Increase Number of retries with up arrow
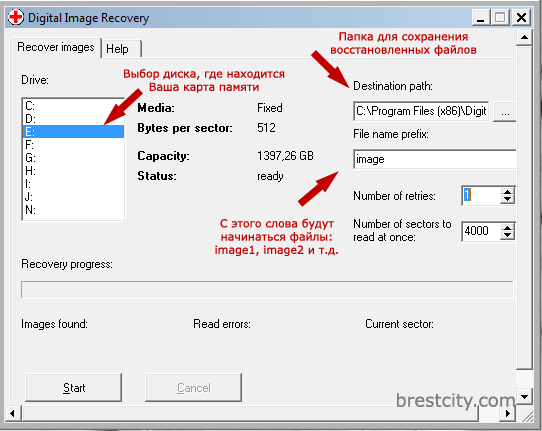The width and height of the screenshot is (542, 431). coord(507,191)
